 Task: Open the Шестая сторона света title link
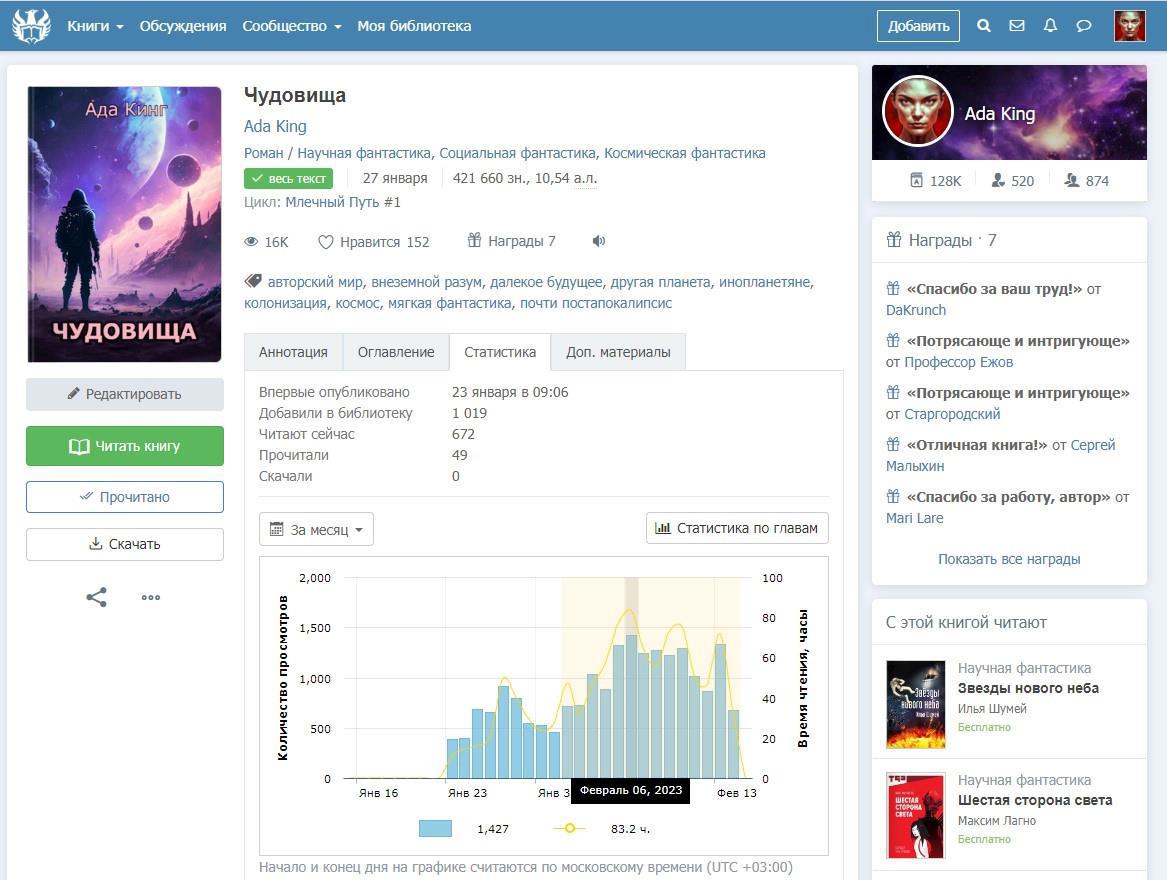click(x=1035, y=800)
